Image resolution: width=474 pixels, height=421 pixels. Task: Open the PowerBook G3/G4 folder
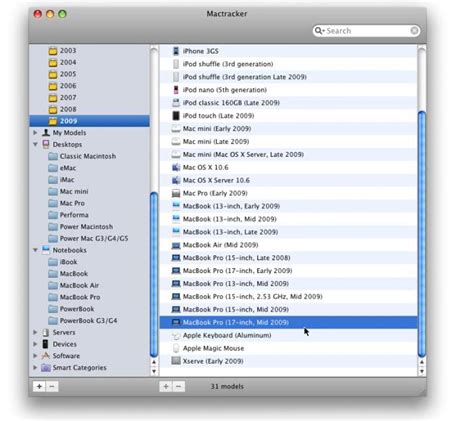(83, 321)
